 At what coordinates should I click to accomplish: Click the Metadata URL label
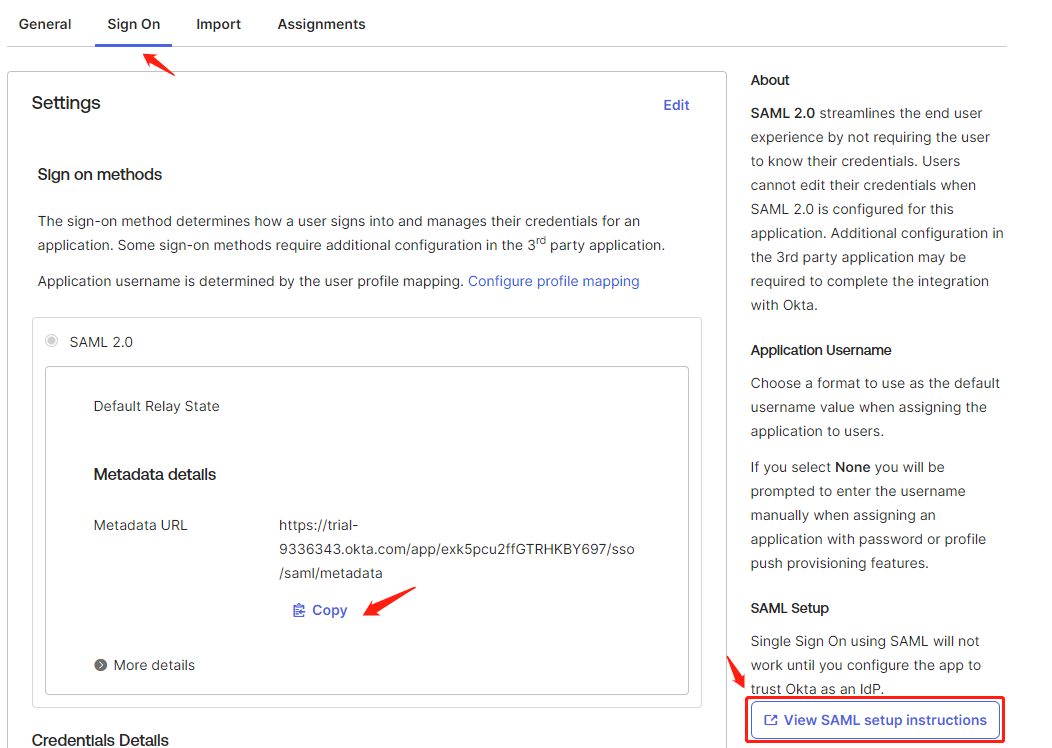140,525
